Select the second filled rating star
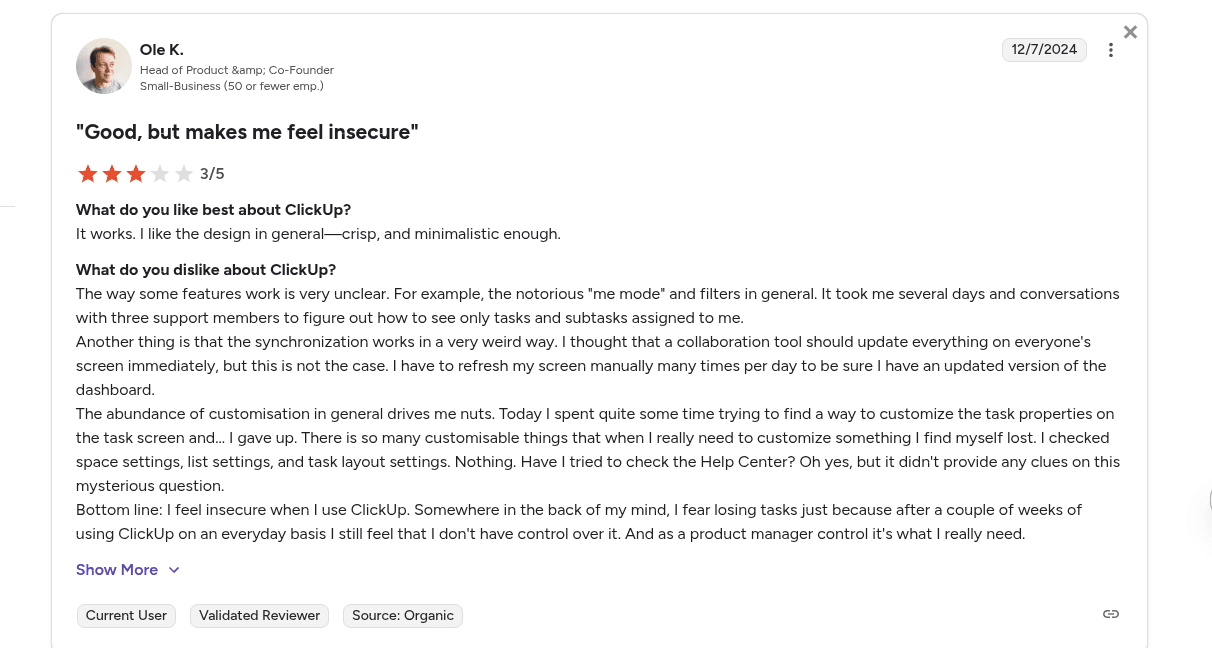Image resolution: width=1212 pixels, height=648 pixels. point(112,174)
